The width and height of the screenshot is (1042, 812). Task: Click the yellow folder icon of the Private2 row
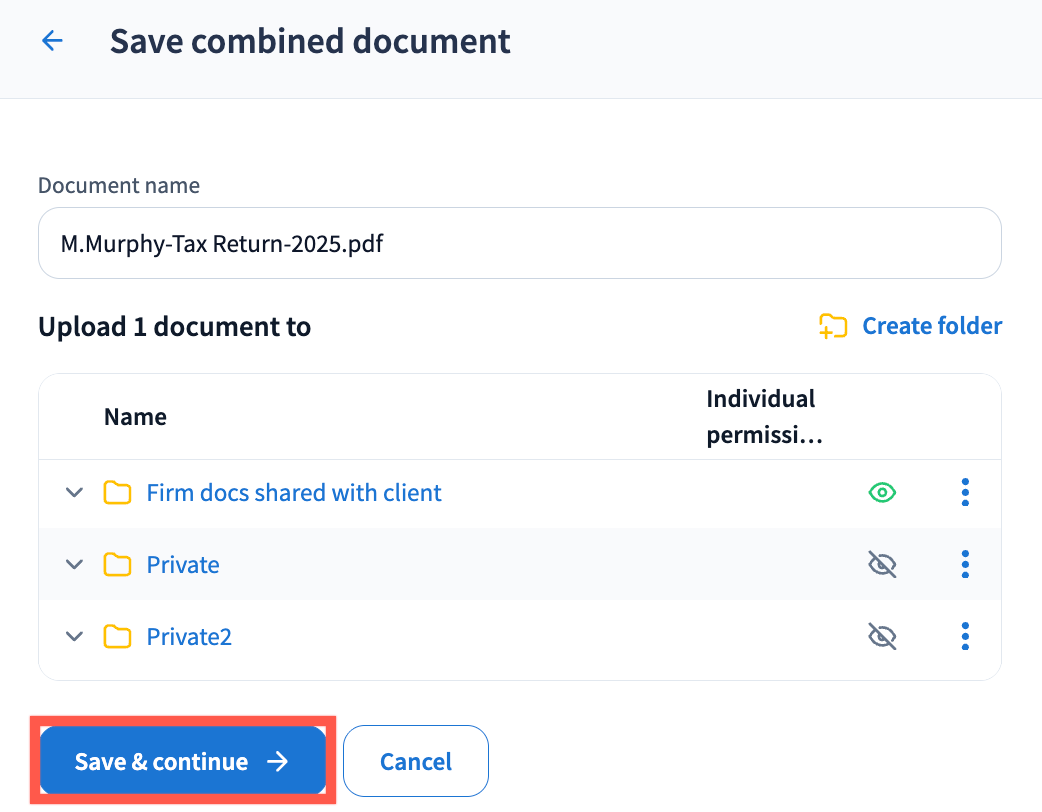coord(118,637)
